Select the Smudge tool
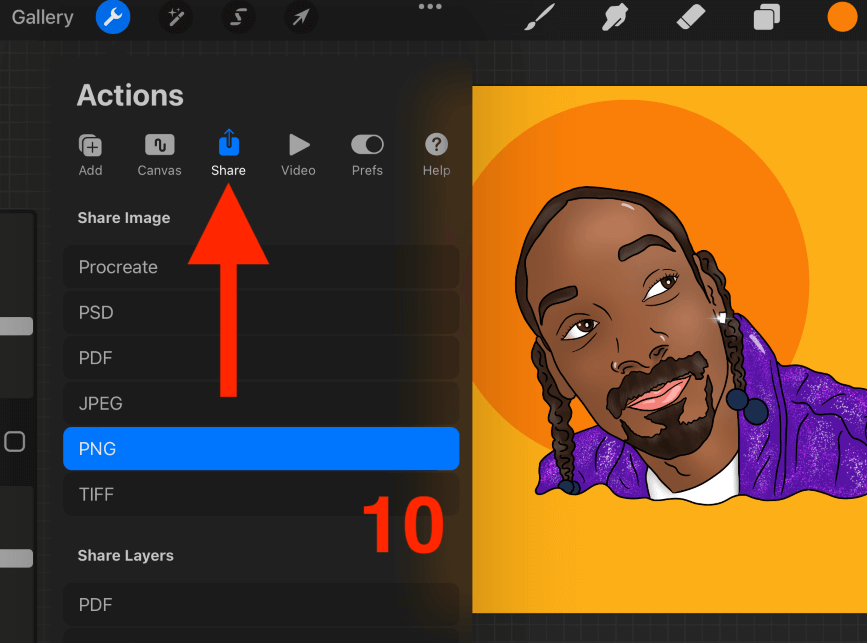Viewport: 867px width, 643px height. pyautogui.click(x=616, y=17)
